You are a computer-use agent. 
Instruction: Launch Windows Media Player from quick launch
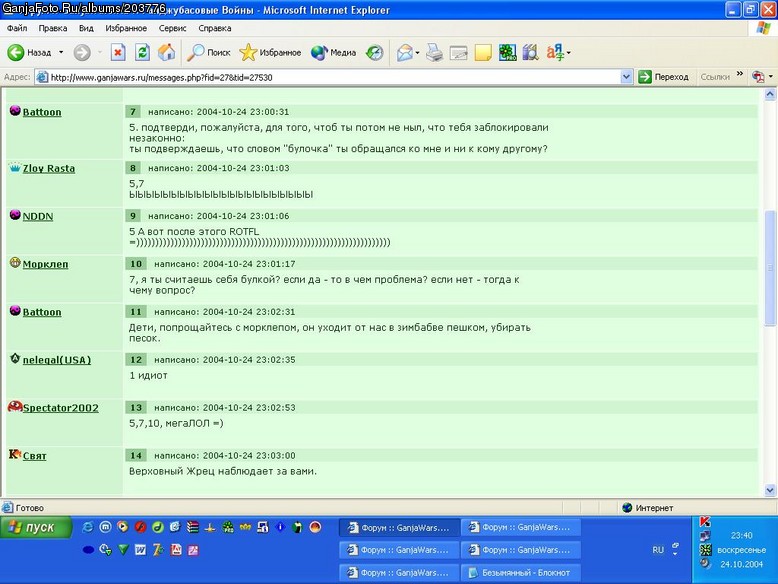pos(123,527)
